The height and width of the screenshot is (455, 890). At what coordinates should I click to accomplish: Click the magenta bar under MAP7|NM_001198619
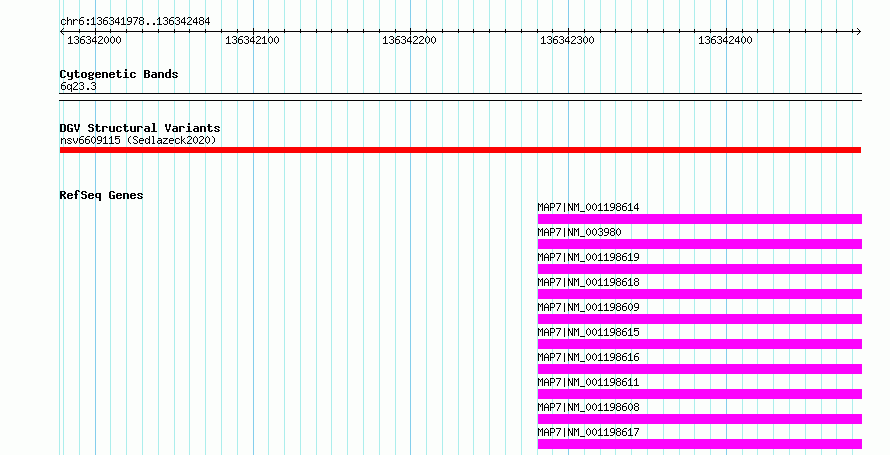tap(700, 269)
